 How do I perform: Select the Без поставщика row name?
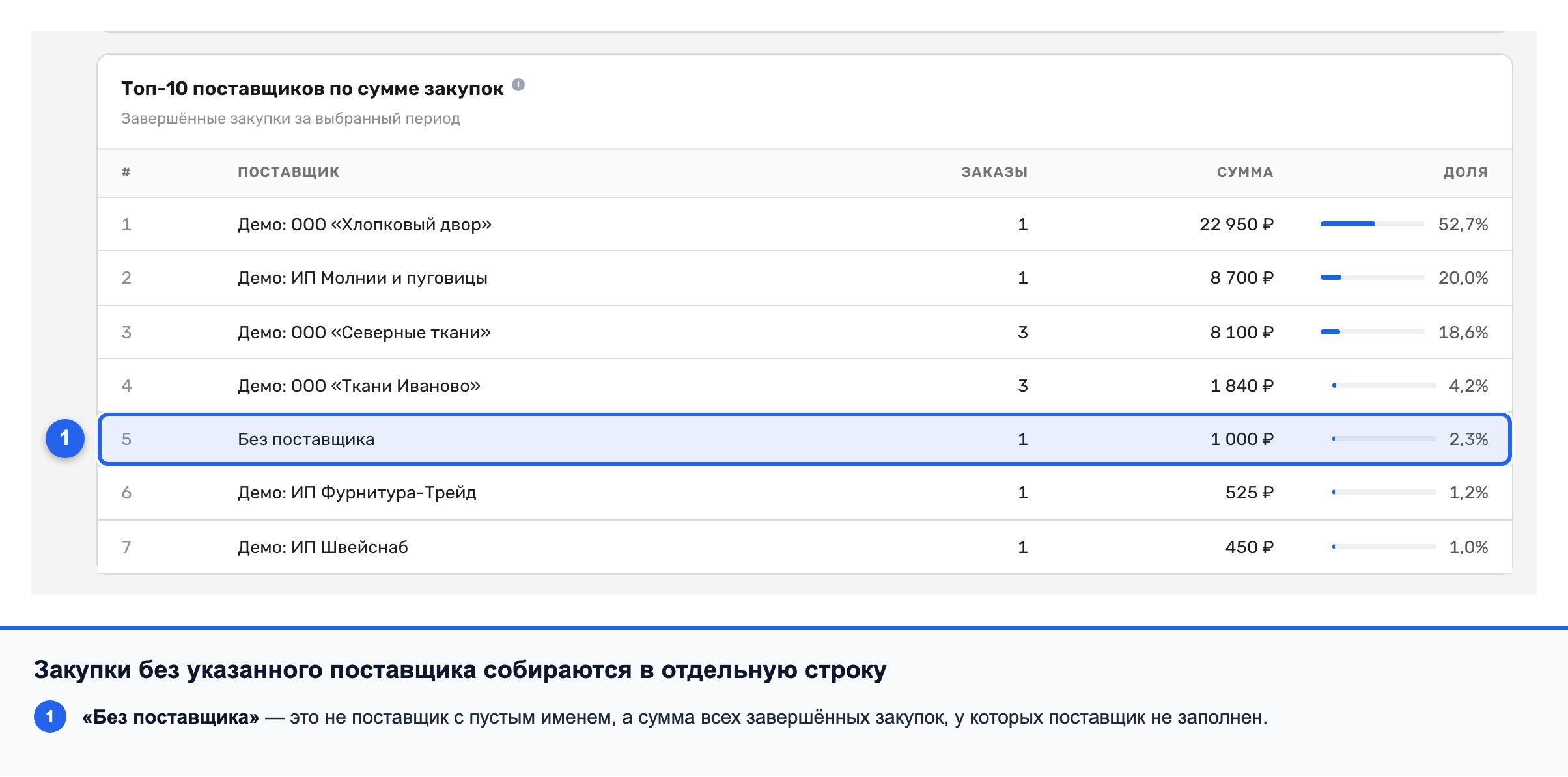point(306,439)
